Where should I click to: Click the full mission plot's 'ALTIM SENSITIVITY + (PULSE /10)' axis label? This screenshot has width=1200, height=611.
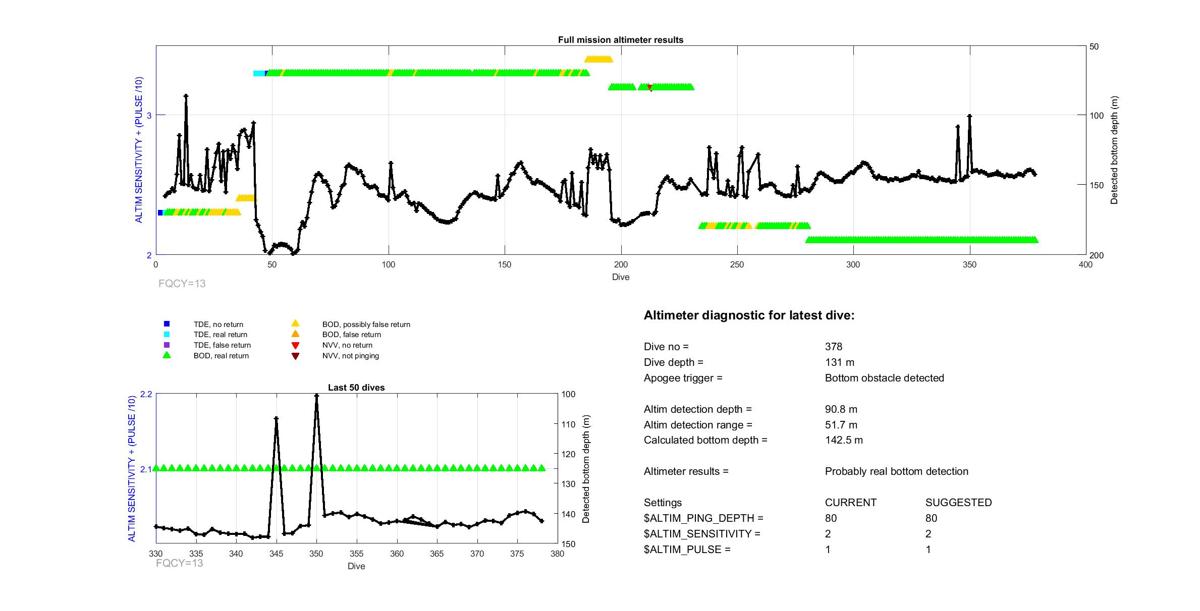[x=141, y=151]
